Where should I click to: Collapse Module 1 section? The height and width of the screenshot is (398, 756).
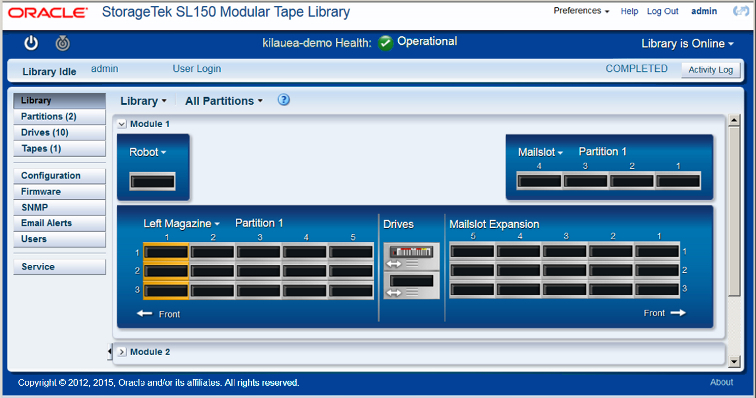click(x=122, y=124)
